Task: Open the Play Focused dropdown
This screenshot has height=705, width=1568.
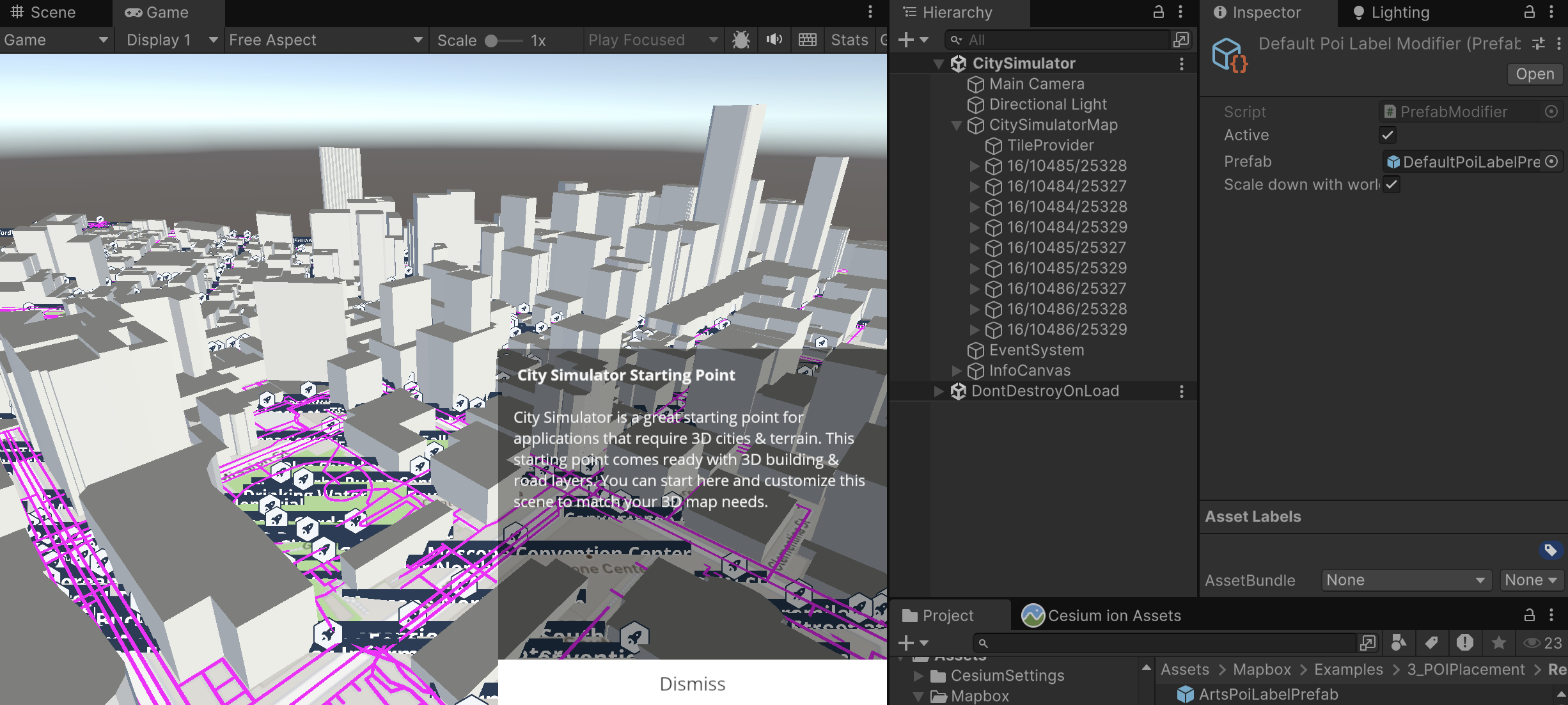Action: pos(654,40)
